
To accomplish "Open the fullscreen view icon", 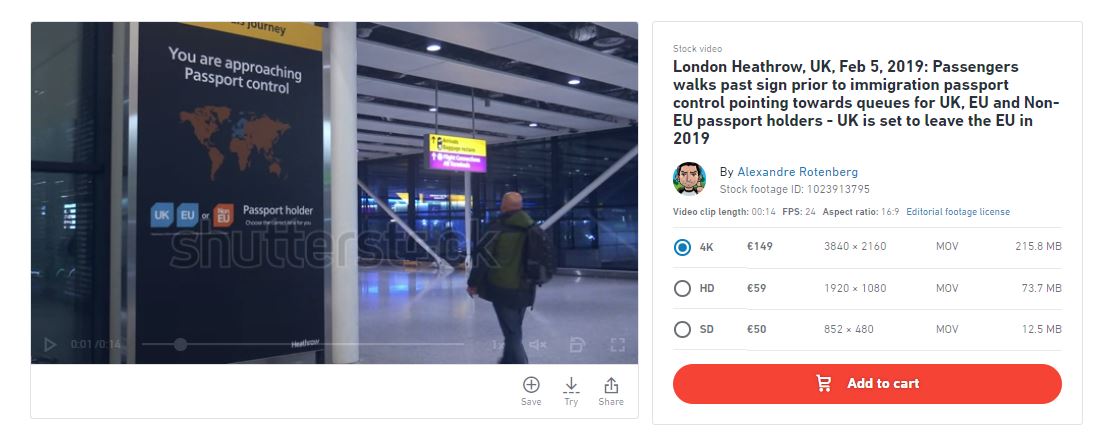I will click(x=618, y=345).
